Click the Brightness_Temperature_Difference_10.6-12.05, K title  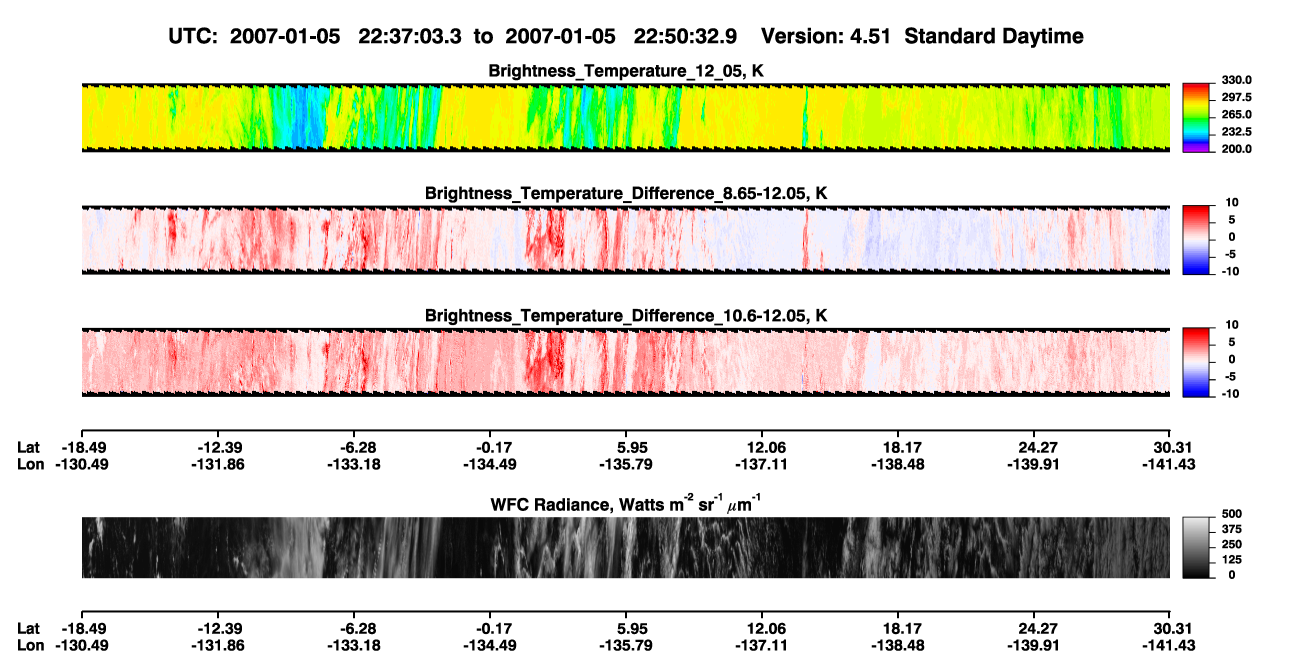(626, 316)
